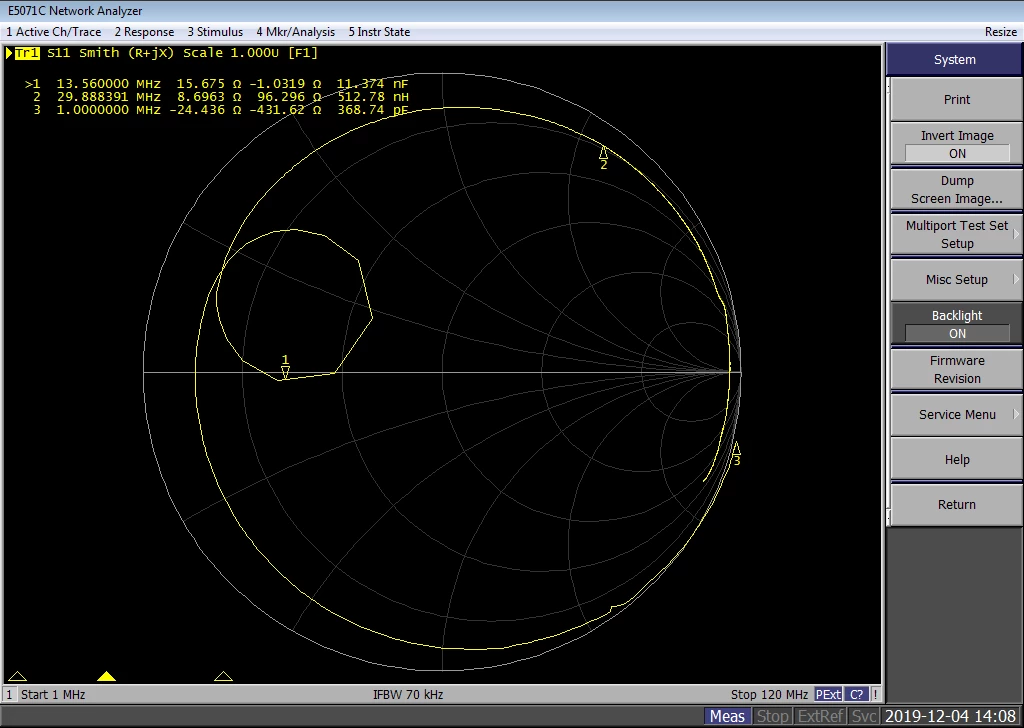Image resolution: width=1024 pixels, height=728 pixels.
Task: Click the 368.74 pF readout value
Action: (373, 110)
